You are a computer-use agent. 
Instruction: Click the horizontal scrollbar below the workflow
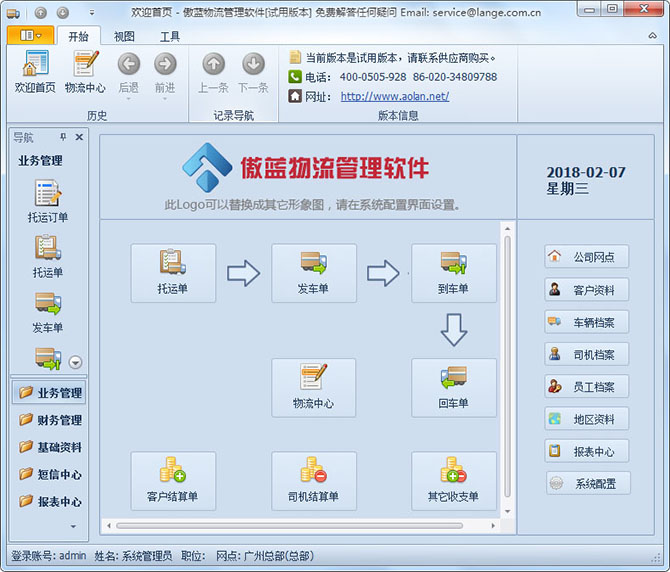point(300,525)
